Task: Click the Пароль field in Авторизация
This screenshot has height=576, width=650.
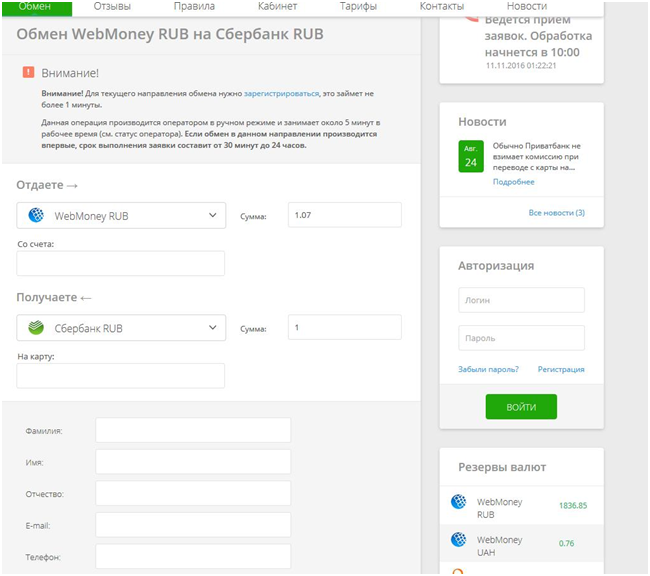Action: 521,338
